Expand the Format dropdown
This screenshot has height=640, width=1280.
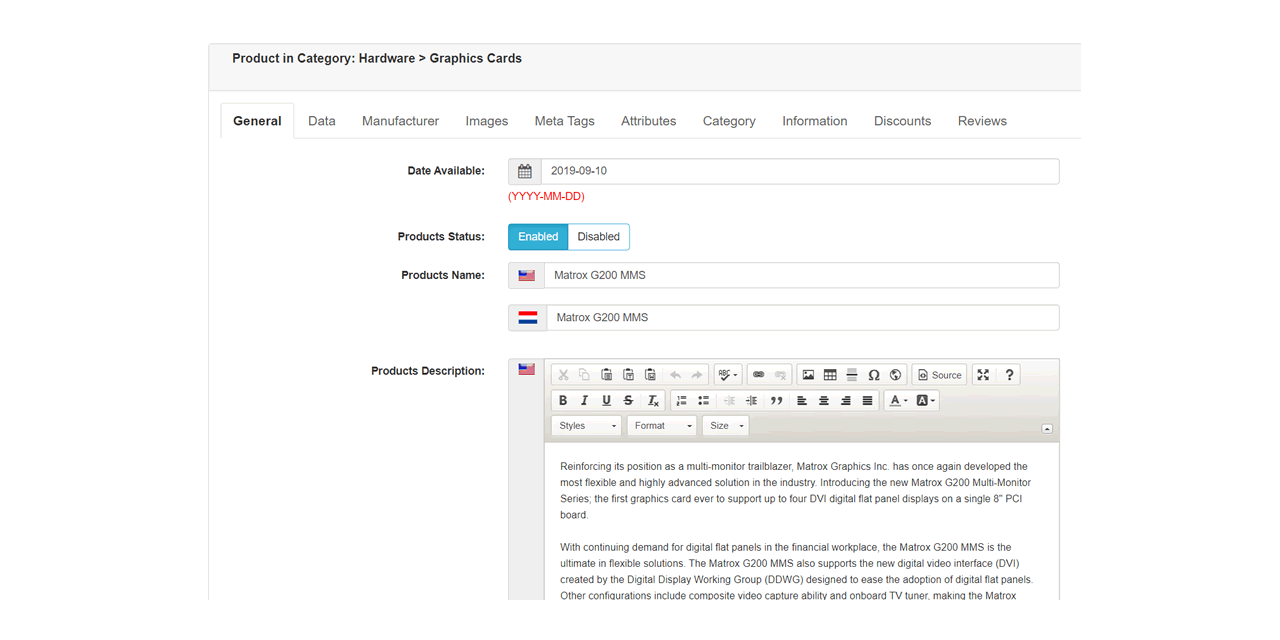click(662, 426)
